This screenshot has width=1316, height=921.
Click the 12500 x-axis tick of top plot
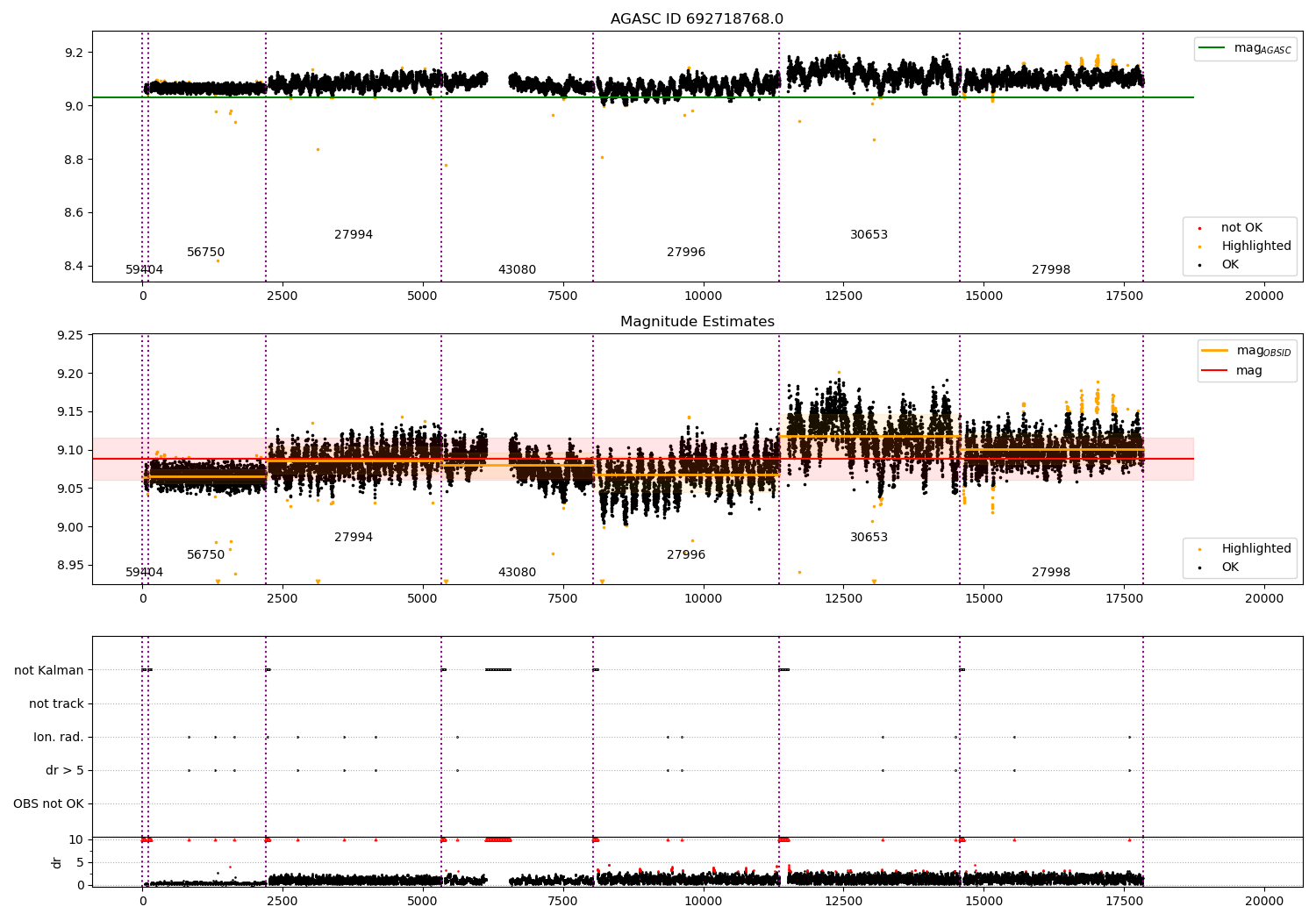843,296
